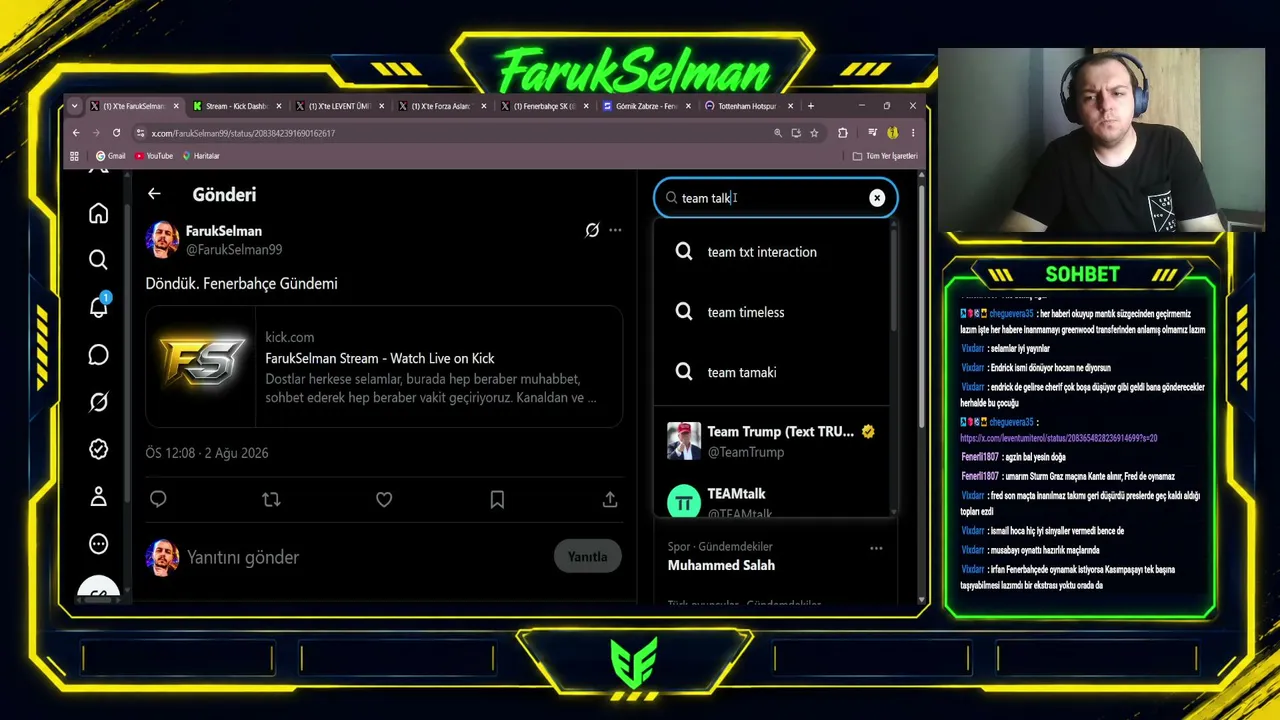1280x720 pixels.
Task: Click the share upload icon under the post
Action: [x=610, y=499]
